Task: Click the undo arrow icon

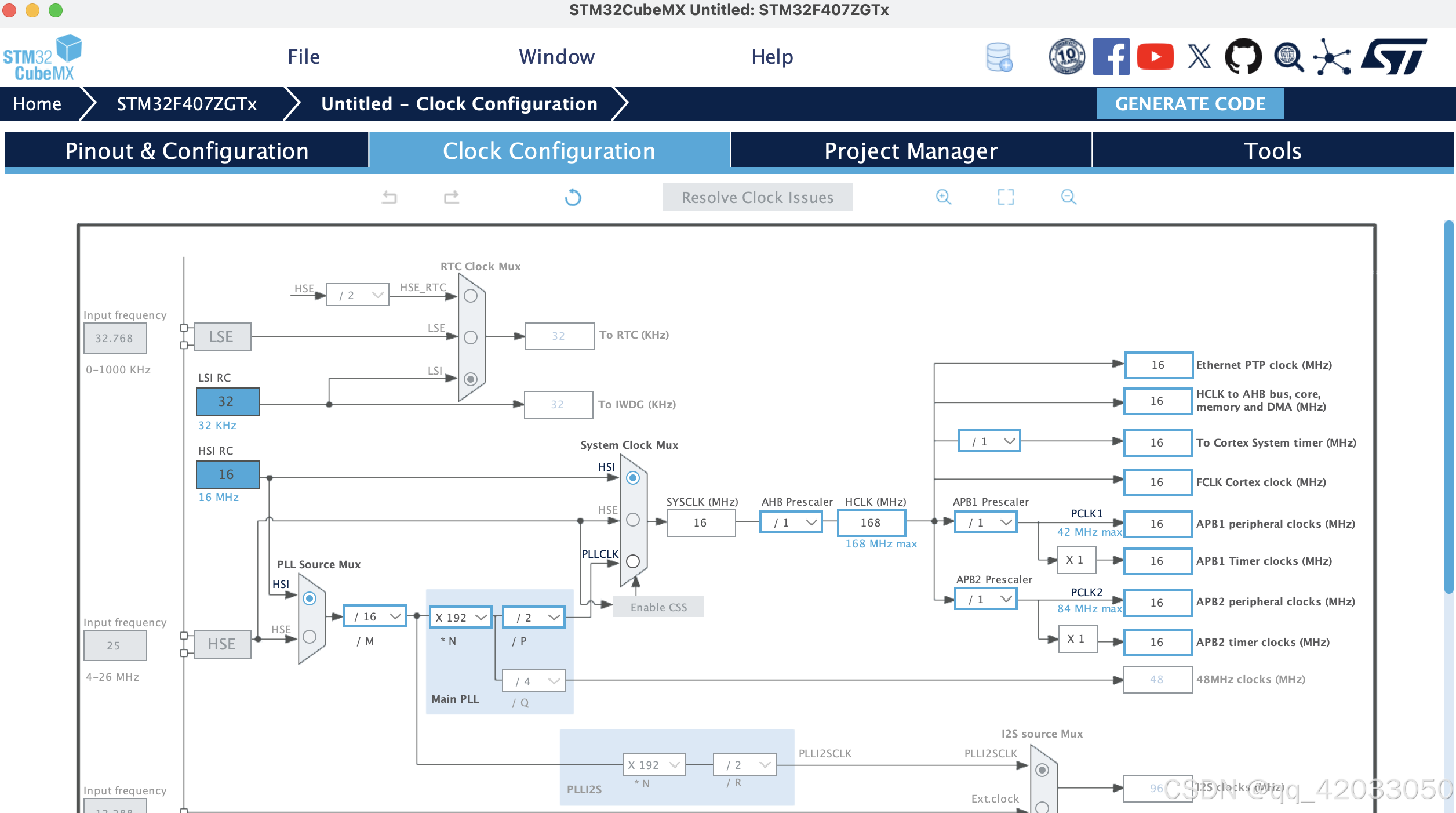Action: point(390,198)
